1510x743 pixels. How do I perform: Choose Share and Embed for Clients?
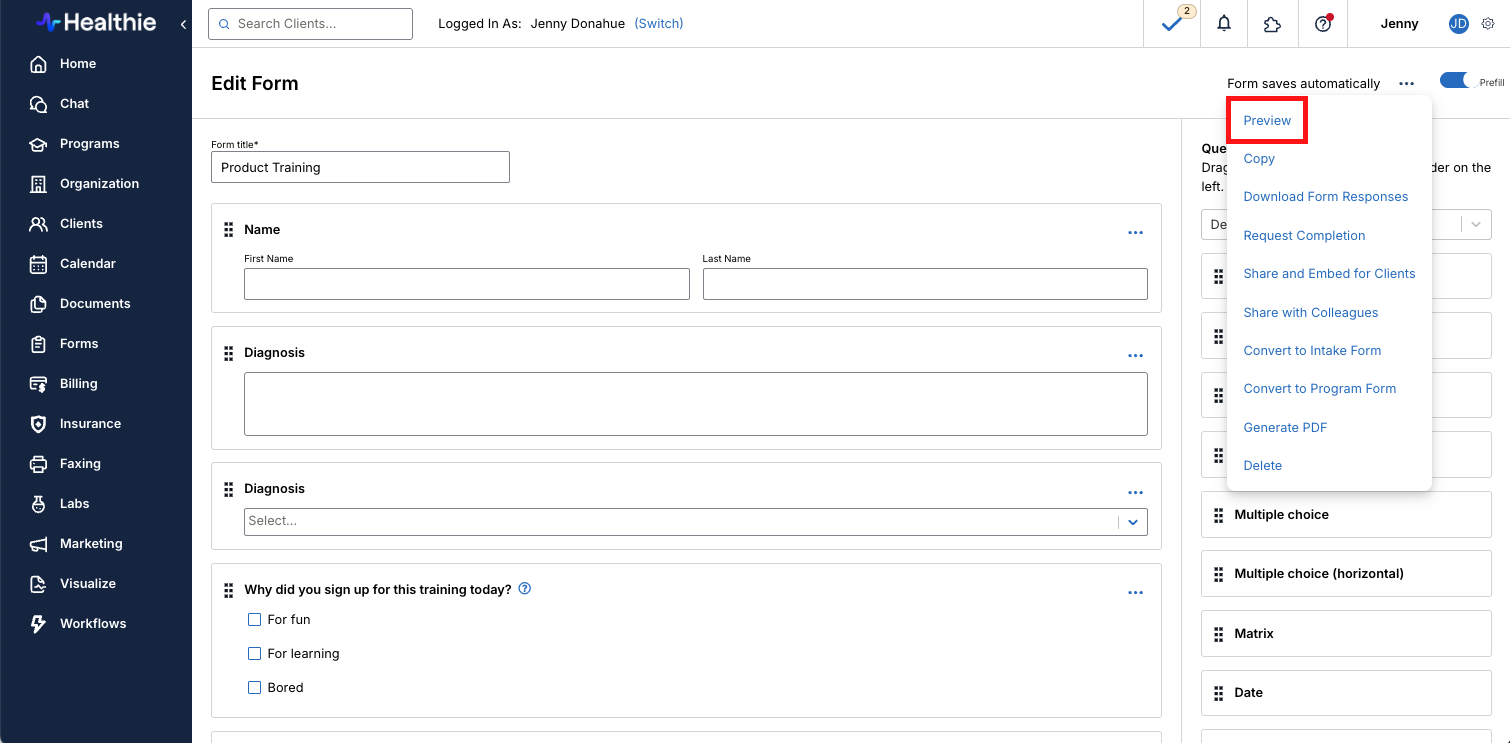[1329, 274]
